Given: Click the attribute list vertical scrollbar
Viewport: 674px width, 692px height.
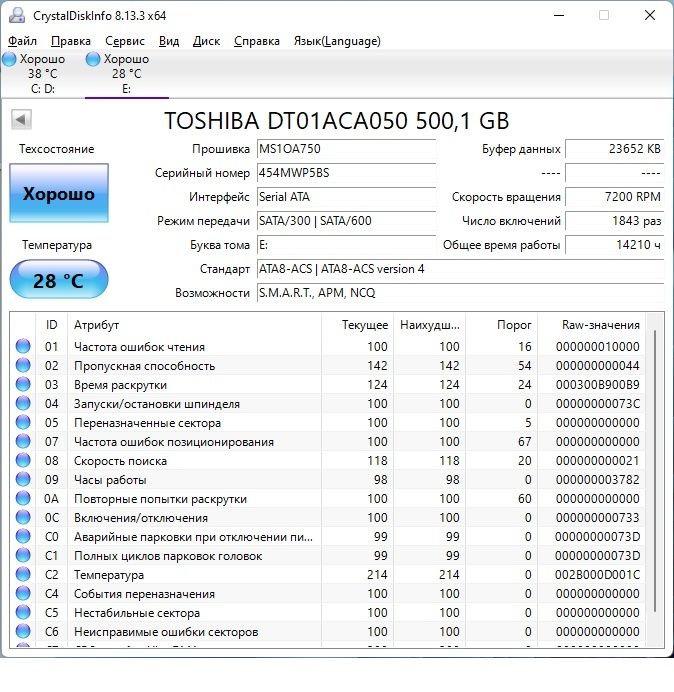Looking at the screenshot, I should (655, 471).
